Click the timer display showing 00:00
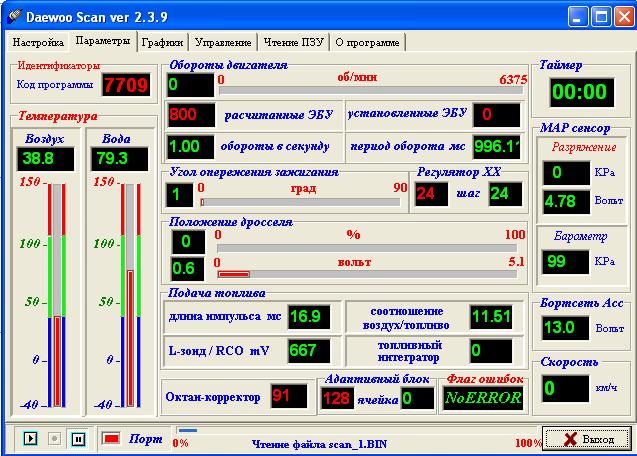 pyautogui.click(x=580, y=93)
